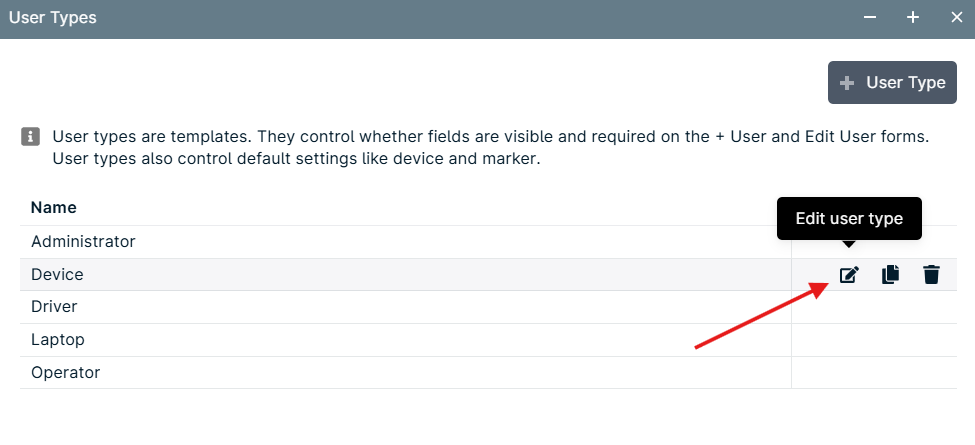Viewport: 975px width, 445px height.
Task: Select the Administrator row
Action: (405, 241)
